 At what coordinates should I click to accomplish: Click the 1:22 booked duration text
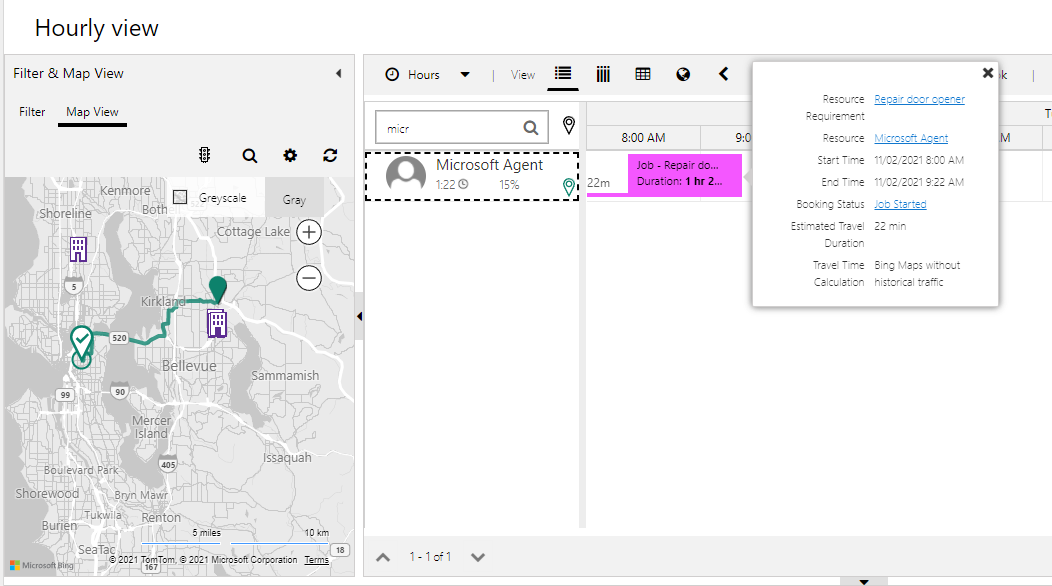tap(445, 185)
